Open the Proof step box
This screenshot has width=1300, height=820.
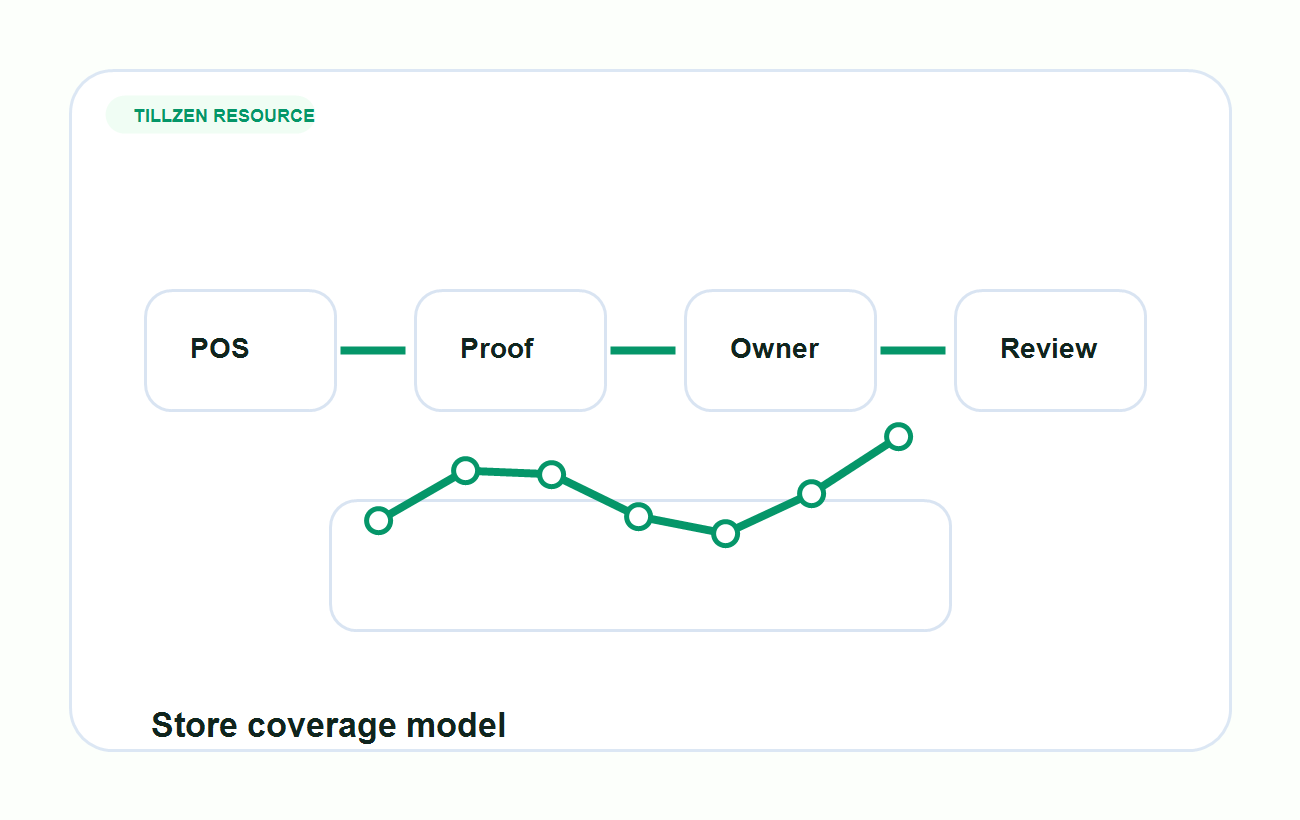coord(510,350)
